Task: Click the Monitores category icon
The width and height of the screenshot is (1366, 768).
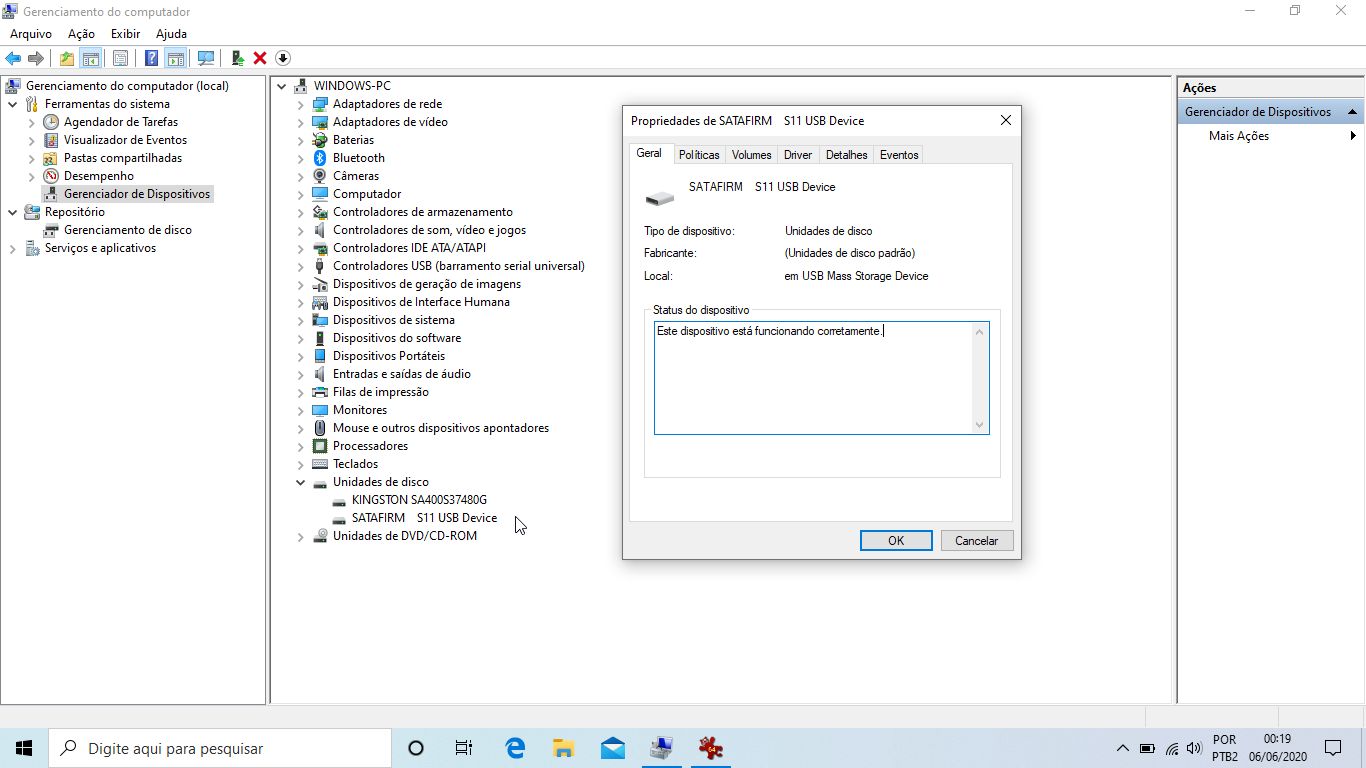Action: [320, 410]
